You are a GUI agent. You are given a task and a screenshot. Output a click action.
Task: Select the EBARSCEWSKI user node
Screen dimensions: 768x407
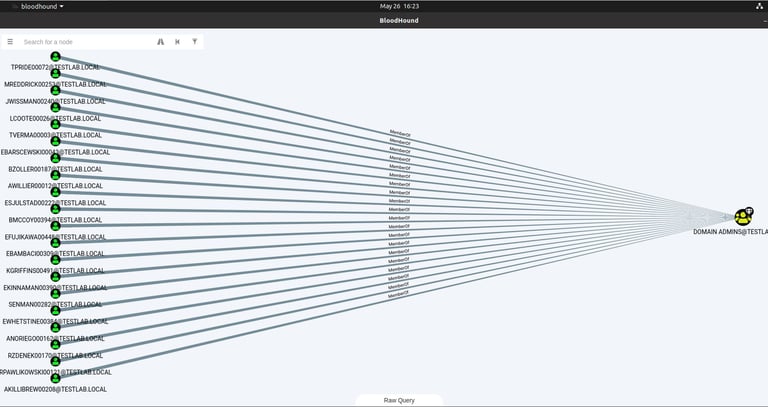click(55, 142)
